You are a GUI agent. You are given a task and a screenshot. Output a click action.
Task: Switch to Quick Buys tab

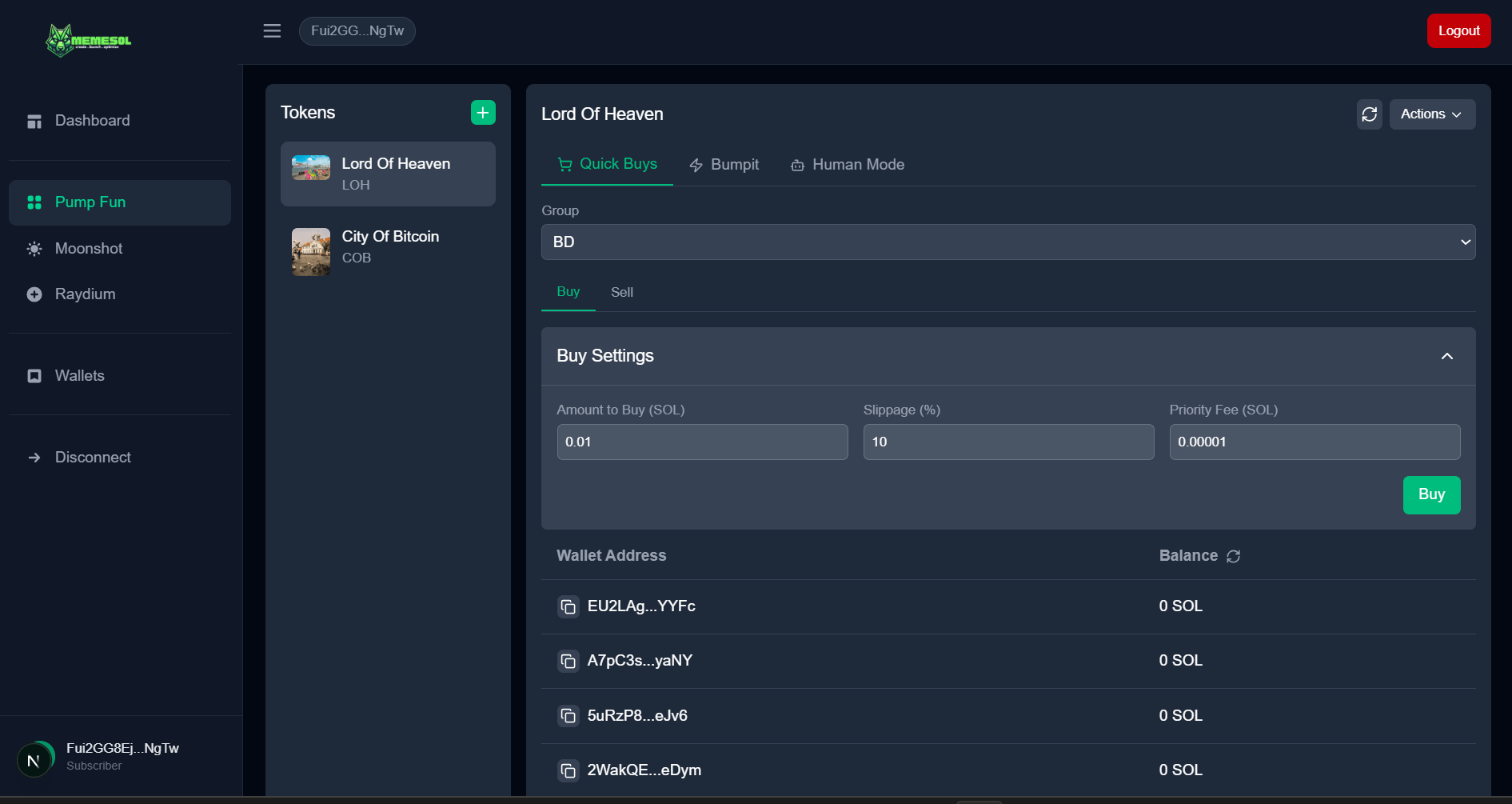pos(607,164)
